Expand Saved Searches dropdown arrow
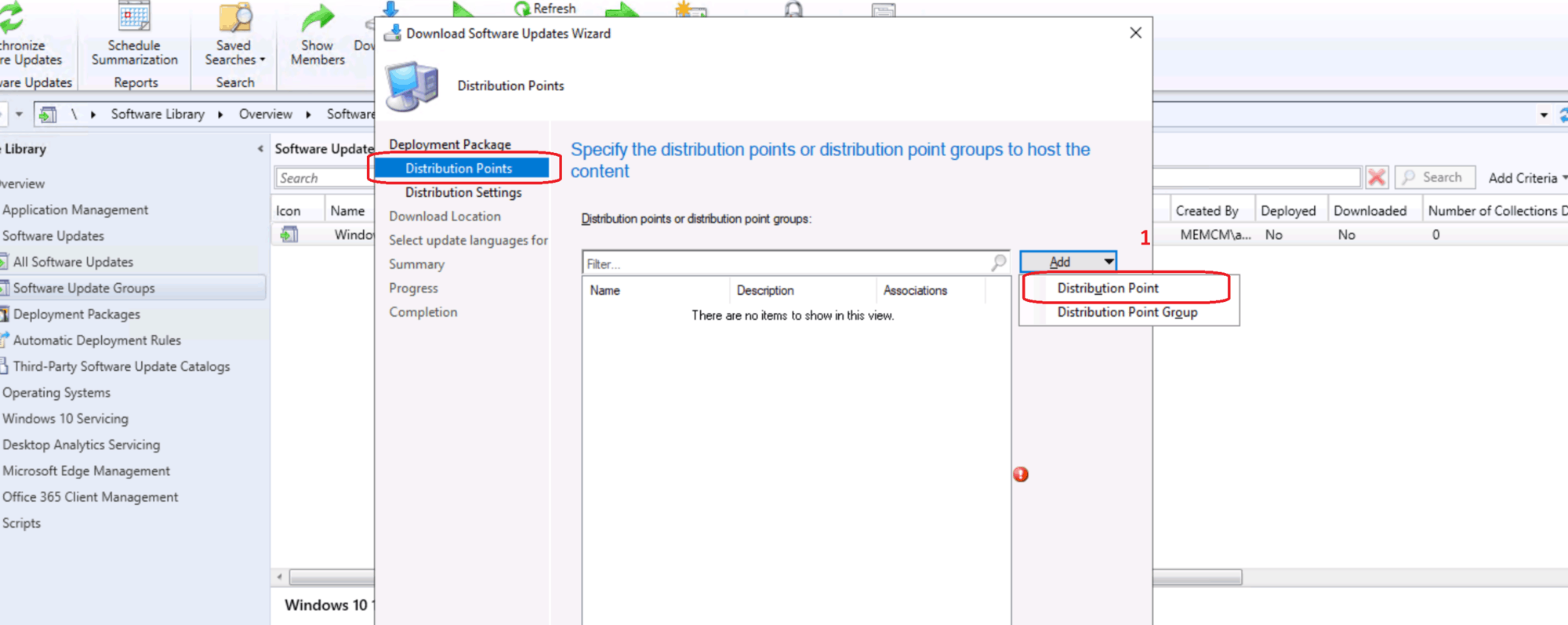The width and height of the screenshot is (1568, 625). click(x=263, y=60)
